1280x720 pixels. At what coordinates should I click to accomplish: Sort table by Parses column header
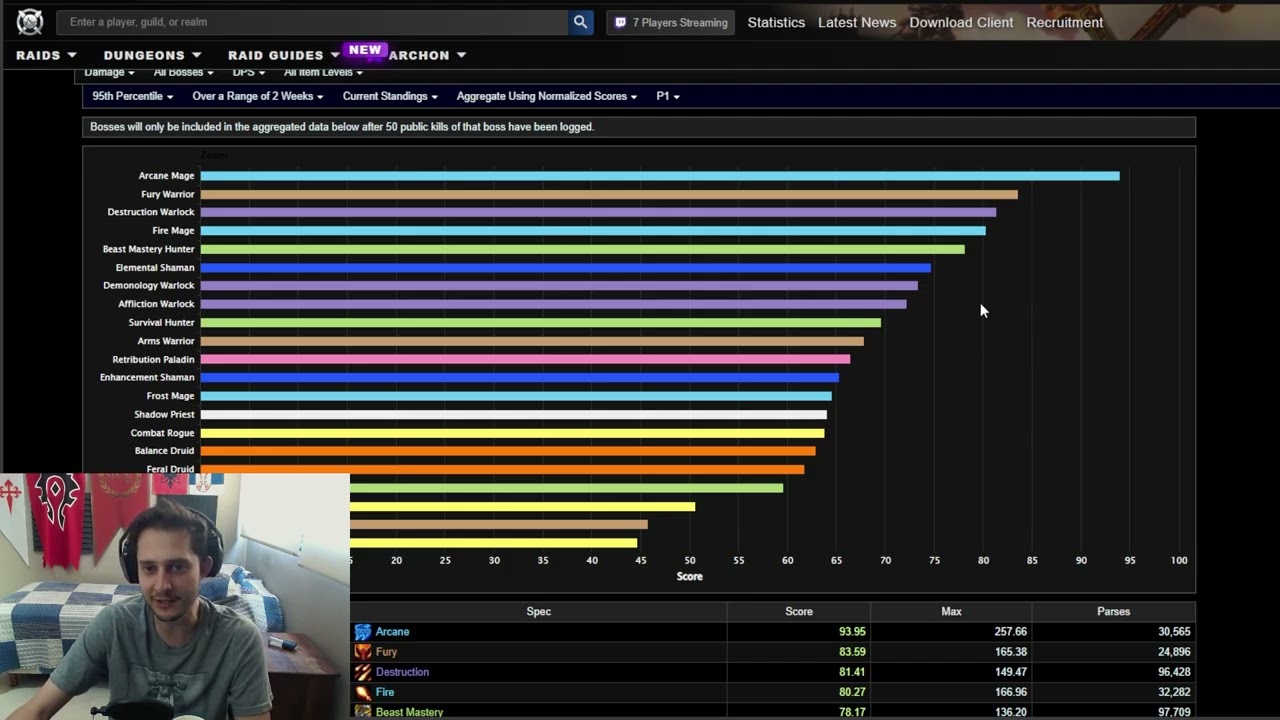tap(1113, 611)
